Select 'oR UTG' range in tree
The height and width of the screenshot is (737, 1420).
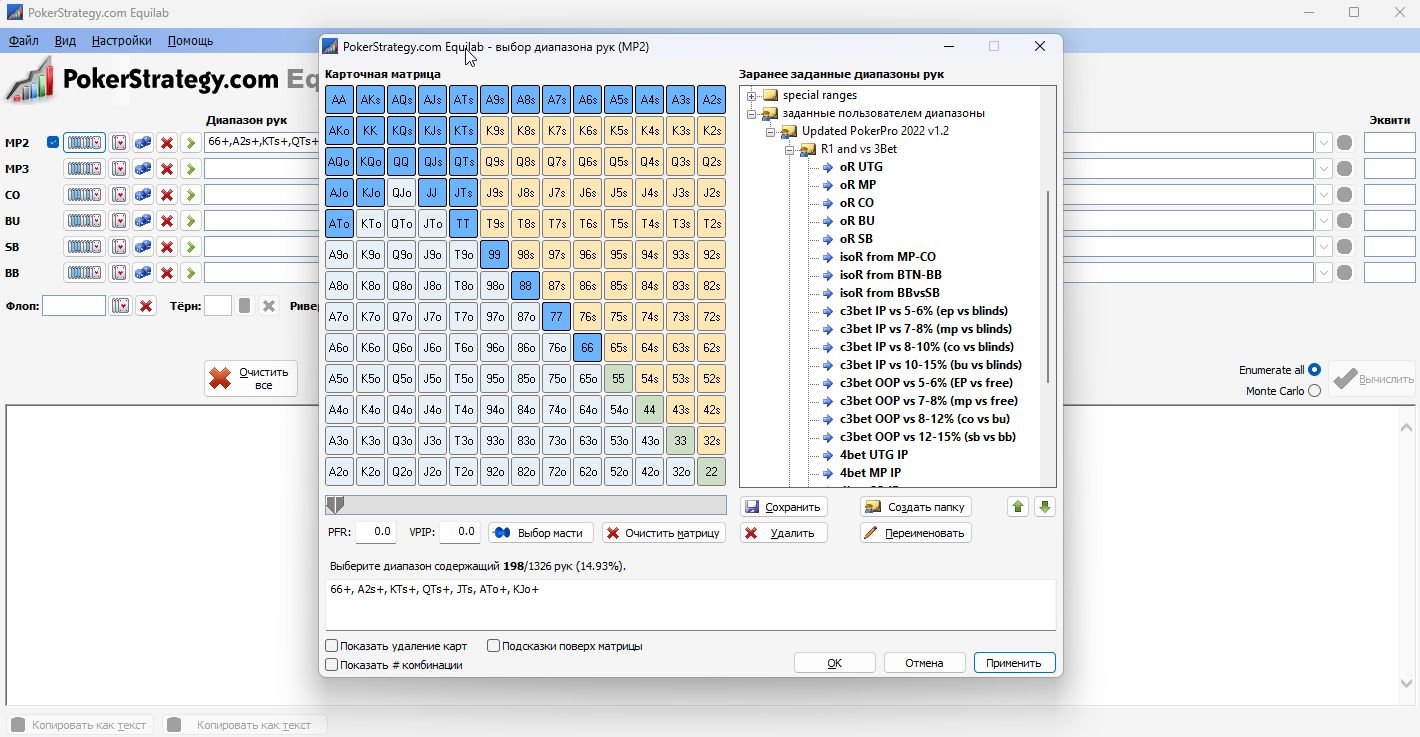coord(861,167)
